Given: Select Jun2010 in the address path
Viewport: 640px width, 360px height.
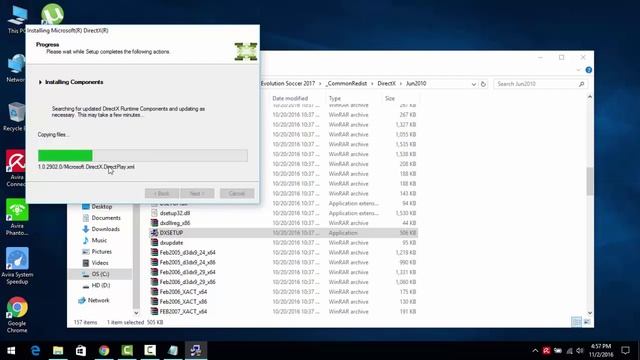Looking at the screenshot, I should [x=416, y=83].
